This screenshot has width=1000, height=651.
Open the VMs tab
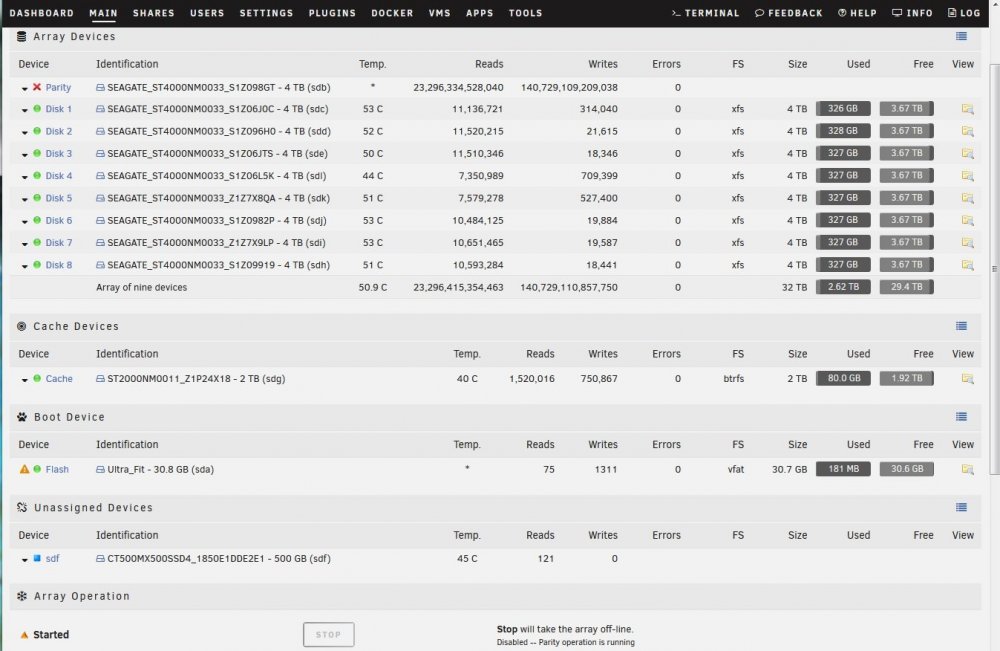pyautogui.click(x=439, y=13)
